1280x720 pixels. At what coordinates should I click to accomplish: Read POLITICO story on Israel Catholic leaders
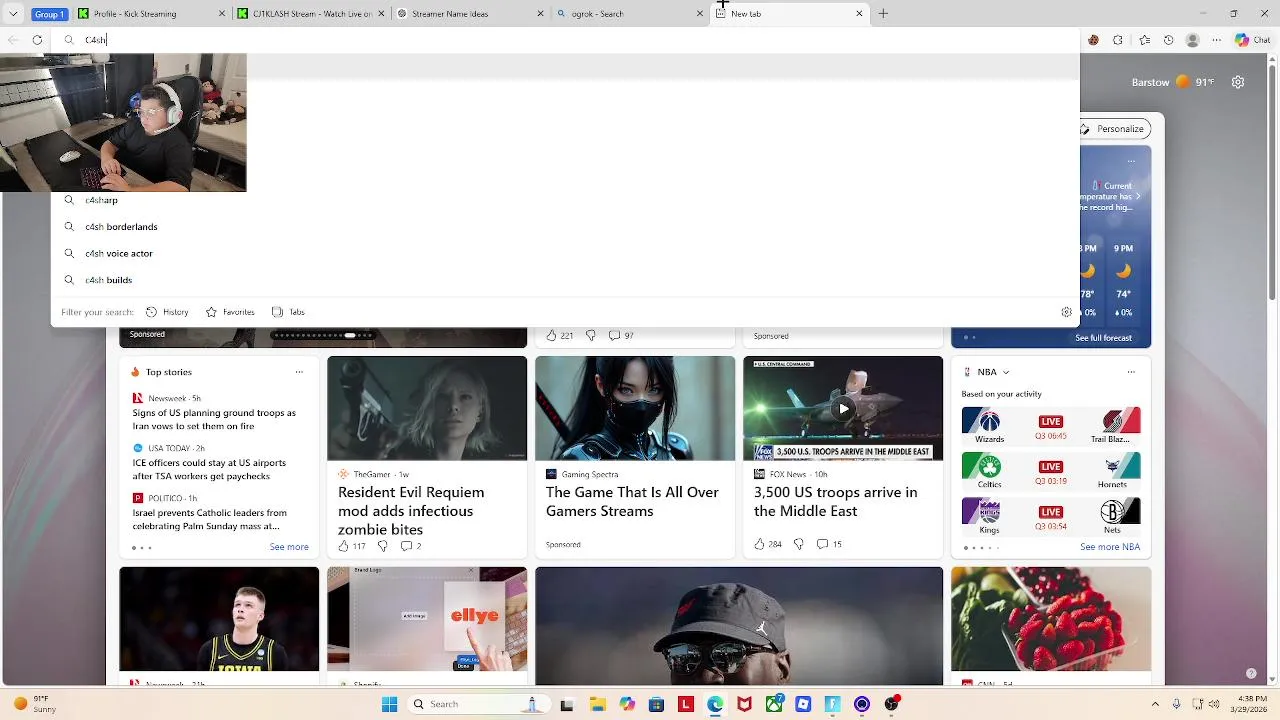coord(210,519)
